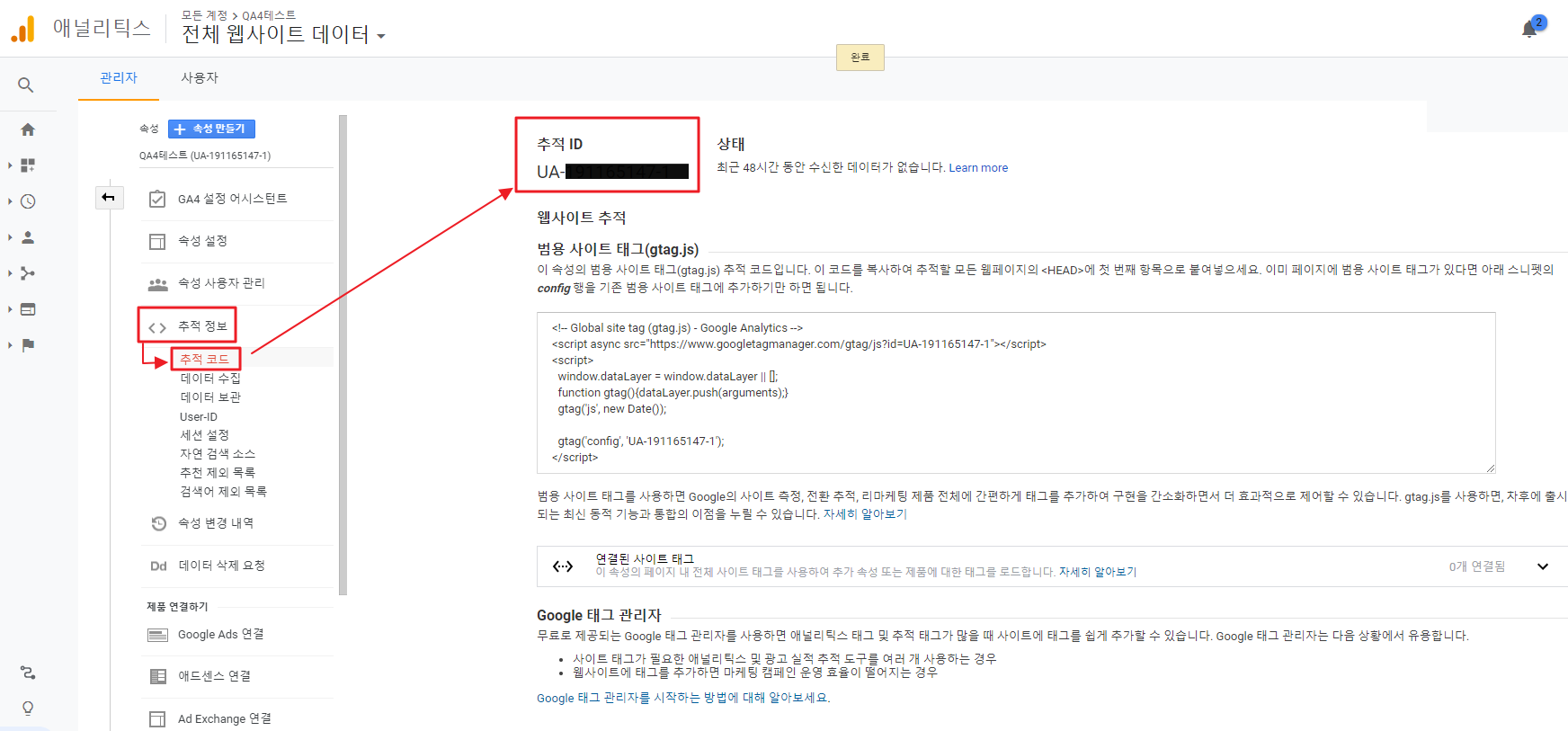Expand the Audience sidebar section arrow
Image resolution: width=1568 pixels, height=731 pixels.
[10, 237]
